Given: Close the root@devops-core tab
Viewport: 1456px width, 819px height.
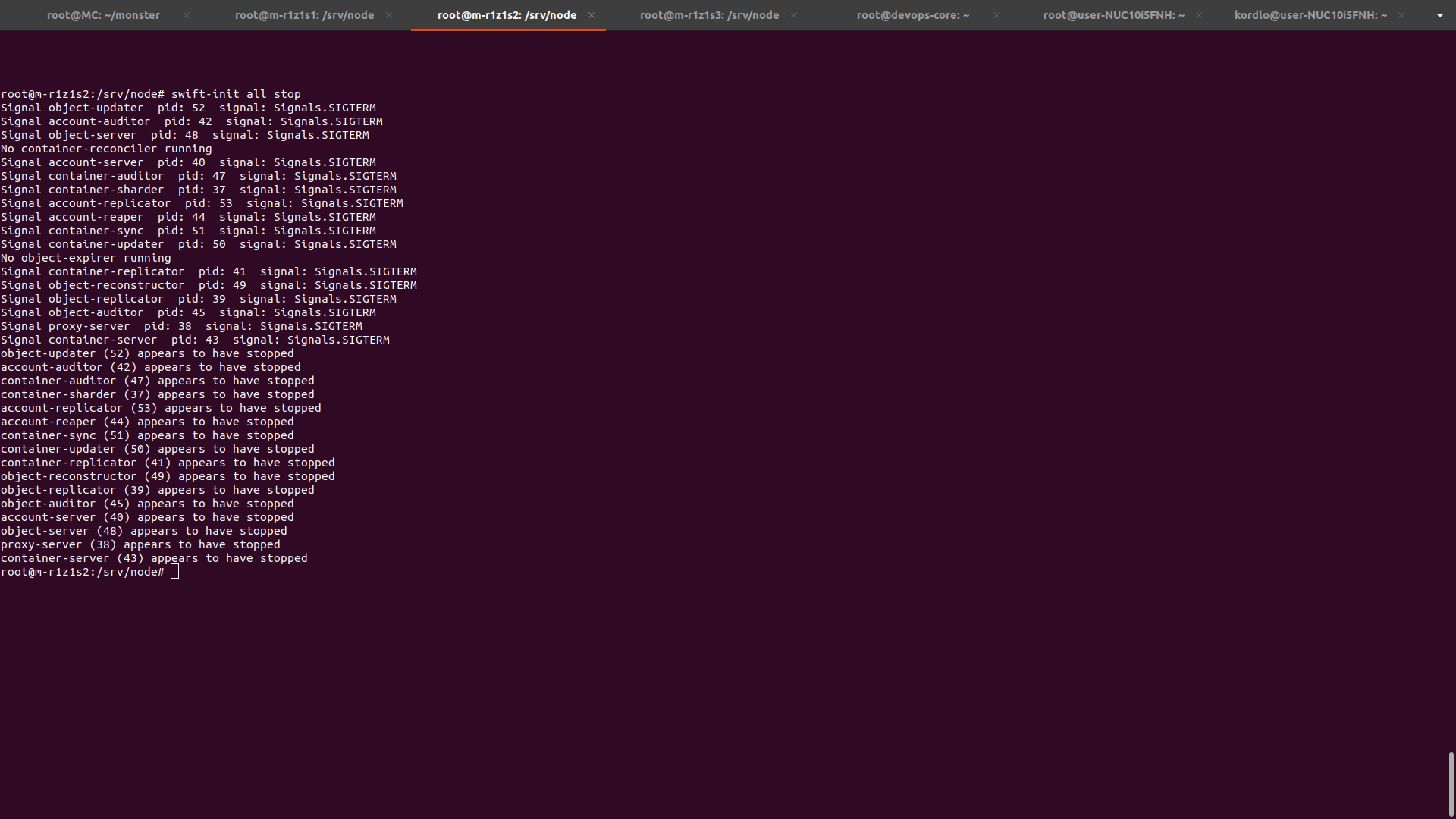Looking at the screenshot, I should 996,15.
